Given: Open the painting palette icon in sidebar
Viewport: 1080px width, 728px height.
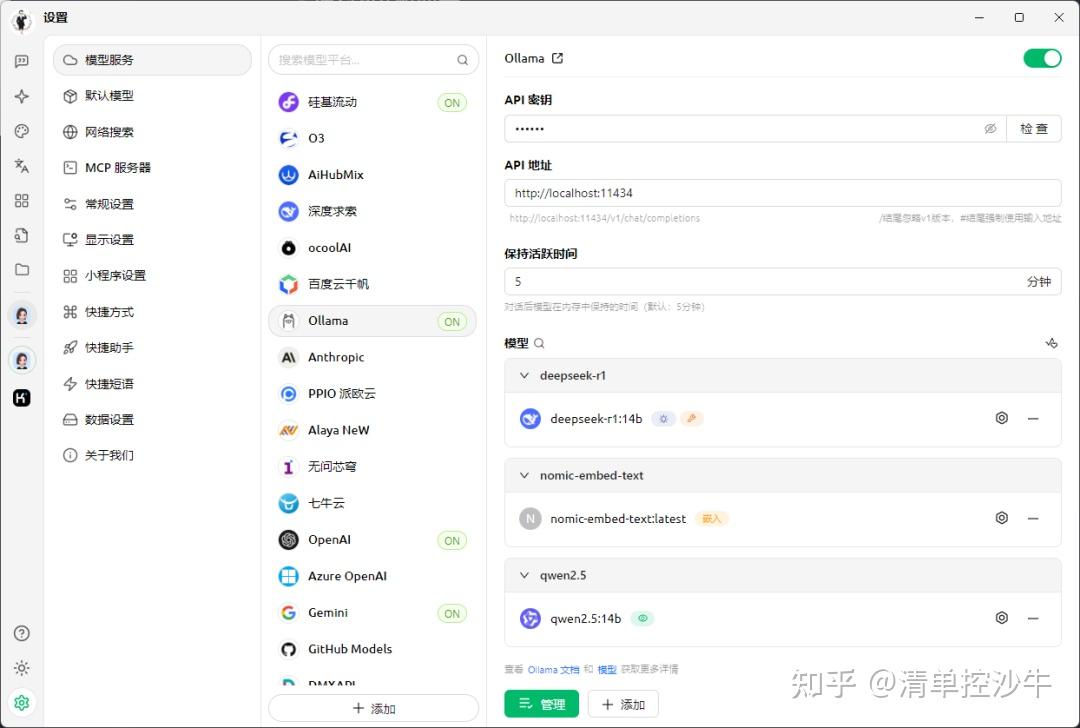Looking at the screenshot, I should (21, 131).
